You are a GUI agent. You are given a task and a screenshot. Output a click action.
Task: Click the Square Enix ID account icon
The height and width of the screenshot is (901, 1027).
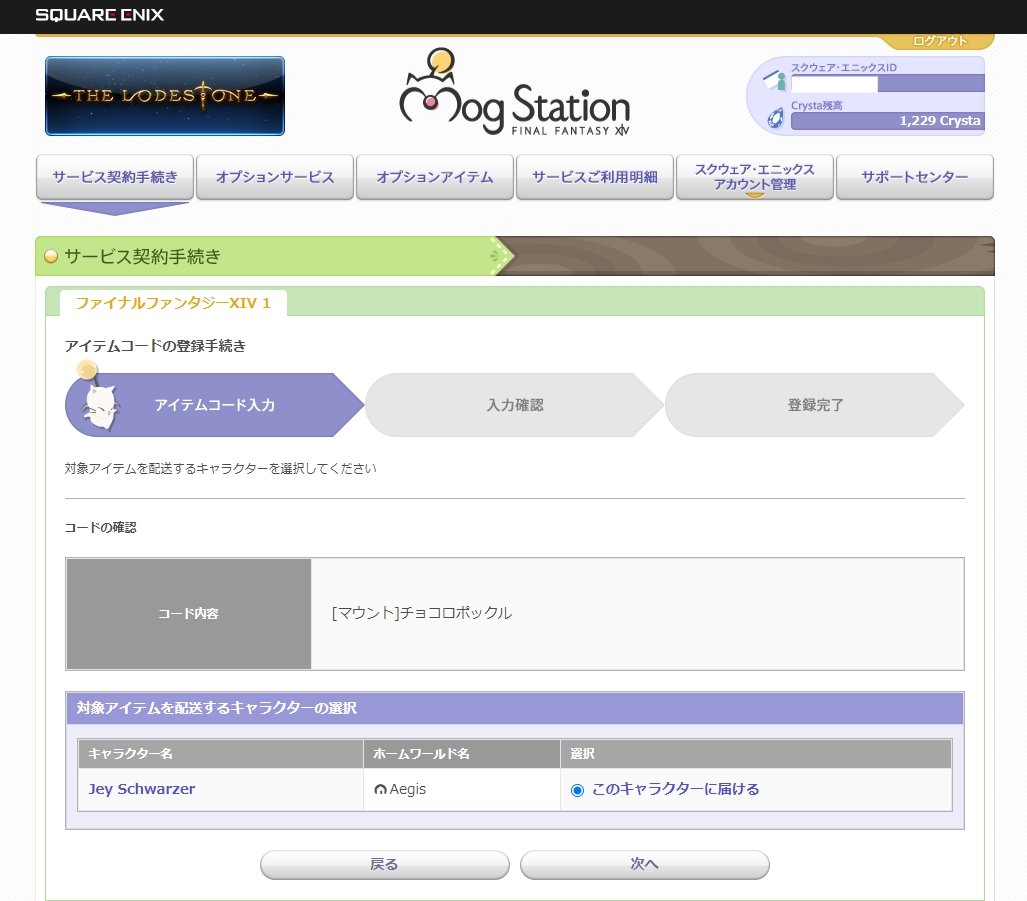(x=775, y=81)
